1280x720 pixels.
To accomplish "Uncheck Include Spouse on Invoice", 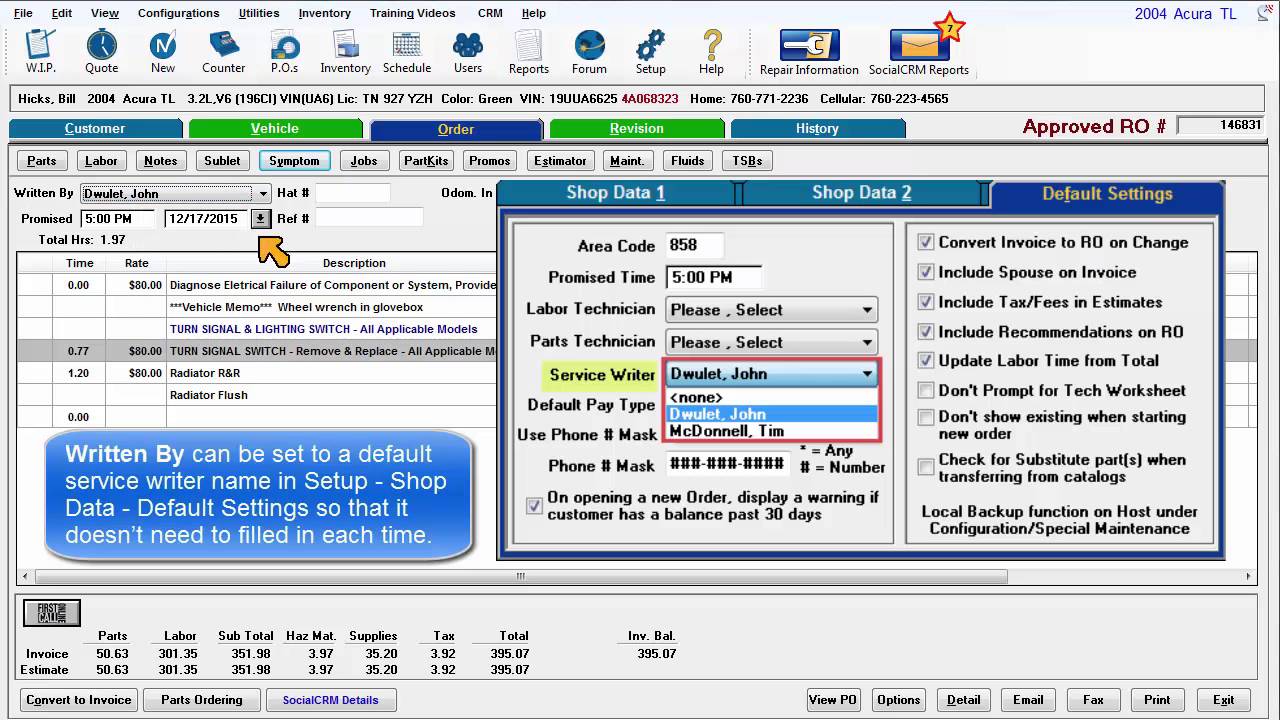I will pyautogui.click(x=926, y=272).
